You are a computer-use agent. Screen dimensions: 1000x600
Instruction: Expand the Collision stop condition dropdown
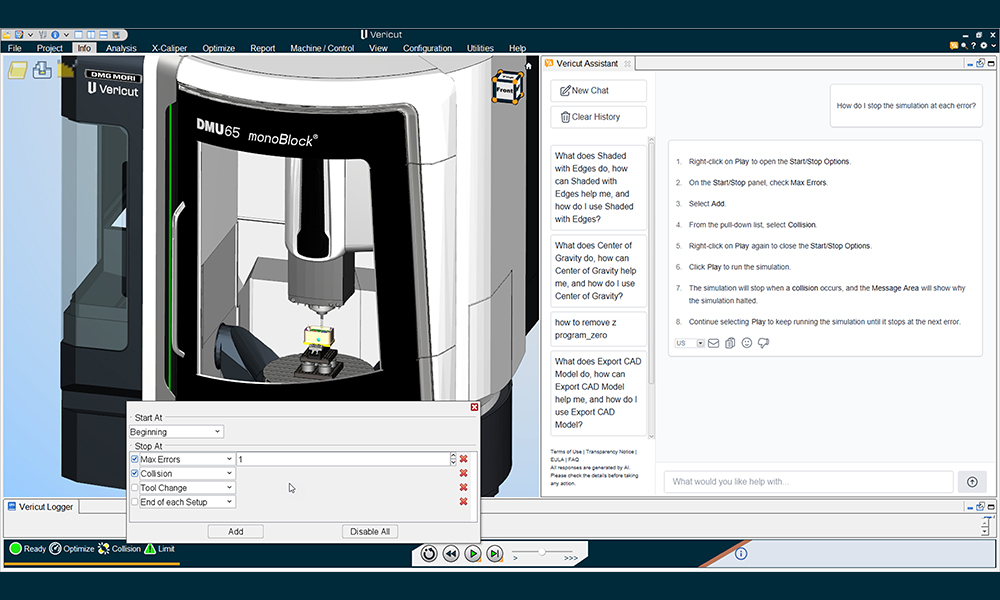pos(187,474)
